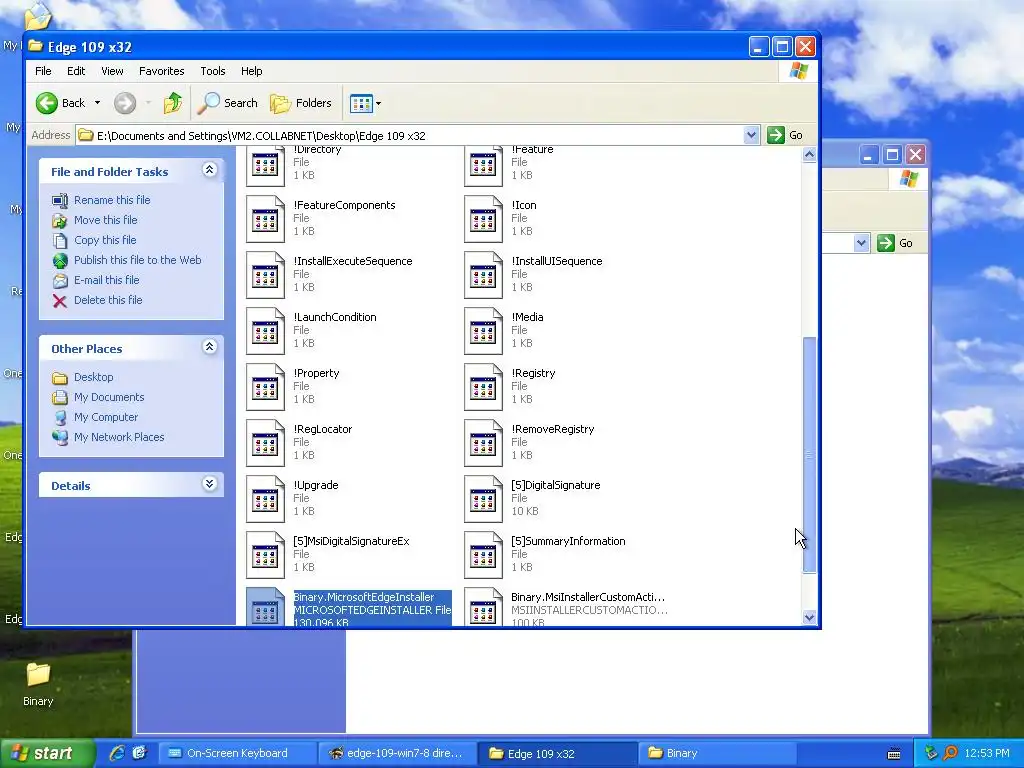Viewport: 1024px width, 768px height.
Task: Open the Help menu
Action: pos(251,71)
